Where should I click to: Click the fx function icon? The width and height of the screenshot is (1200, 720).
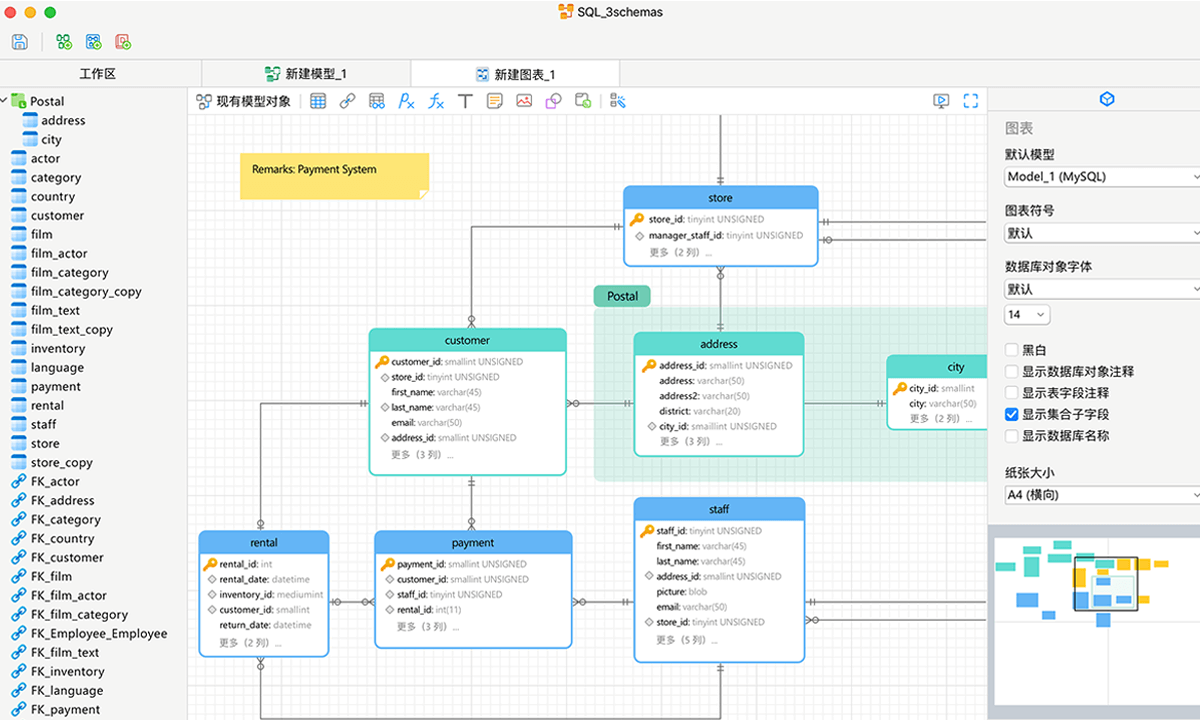pyautogui.click(x=436, y=101)
